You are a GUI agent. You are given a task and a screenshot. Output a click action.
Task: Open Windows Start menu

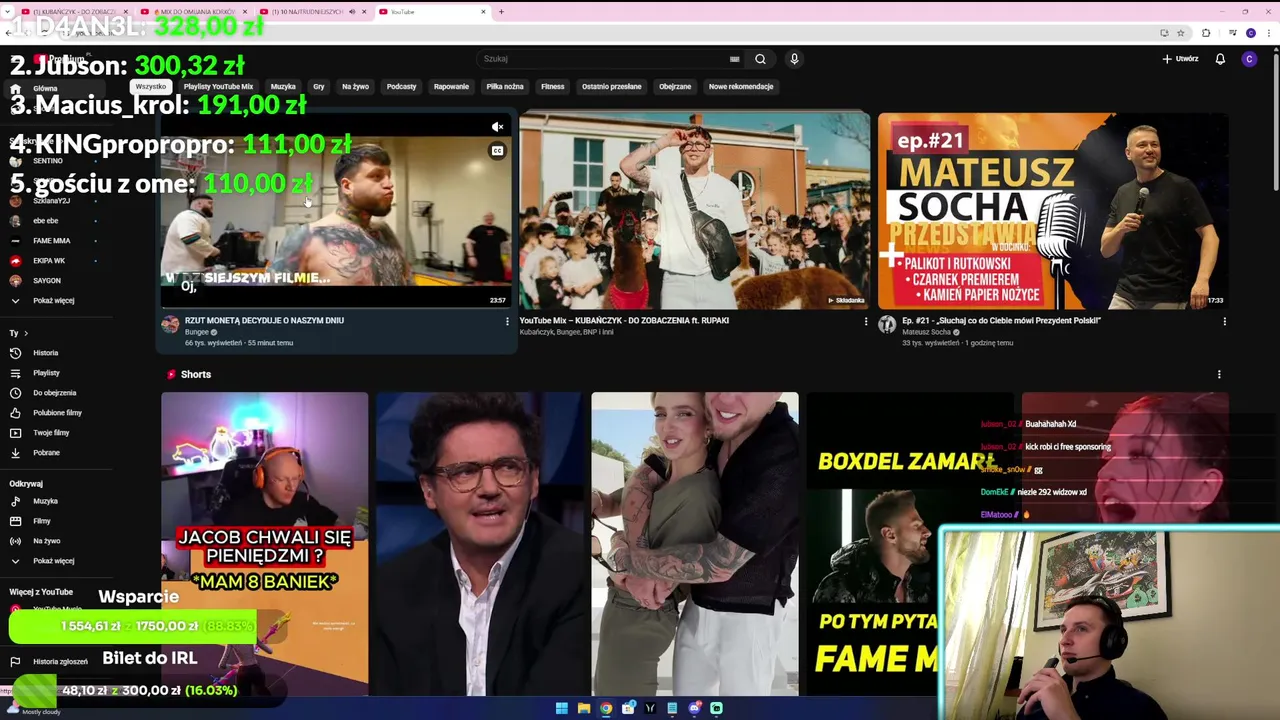pyautogui.click(x=562, y=708)
